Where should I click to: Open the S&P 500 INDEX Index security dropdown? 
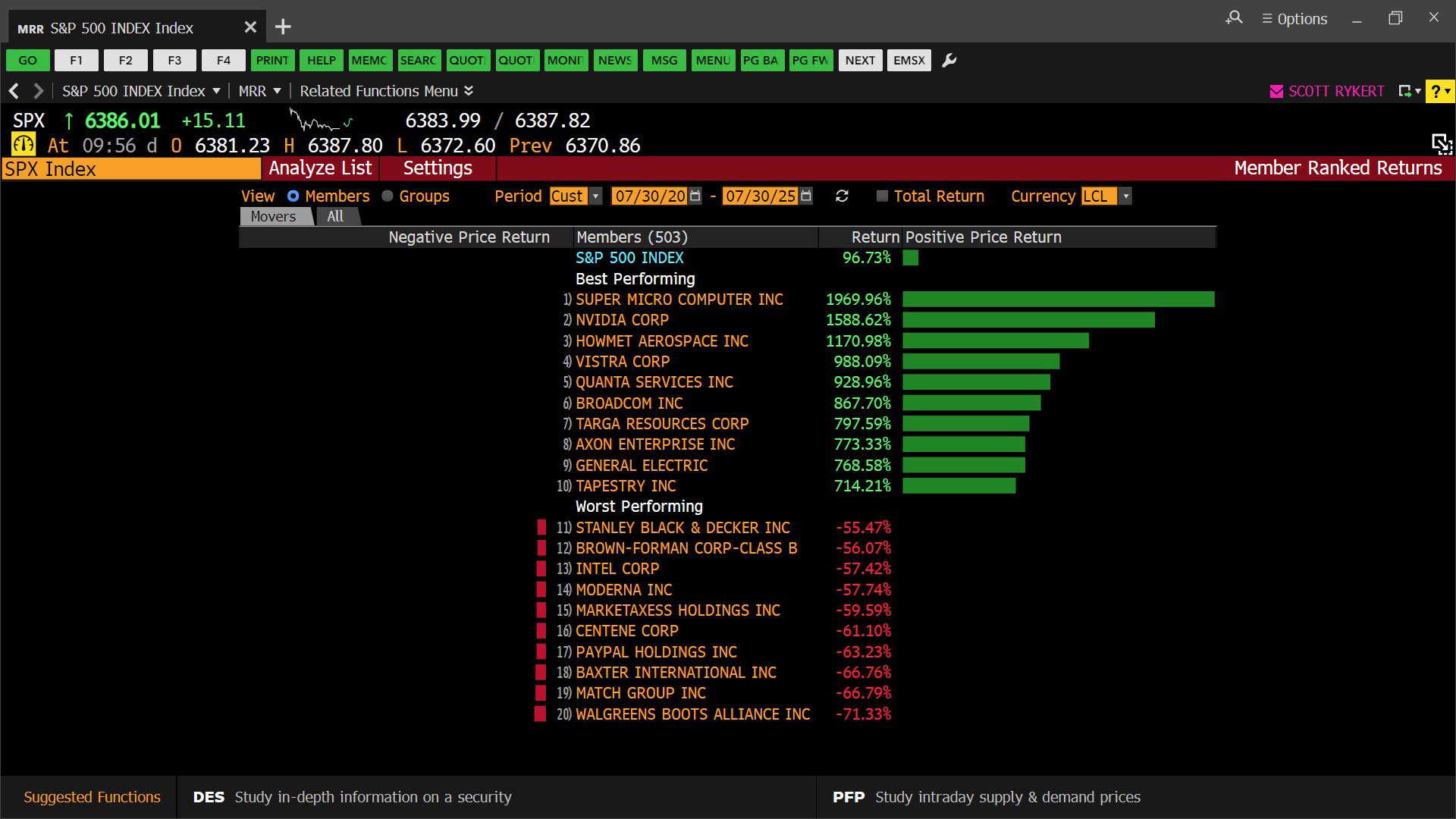(x=141, y=91)
